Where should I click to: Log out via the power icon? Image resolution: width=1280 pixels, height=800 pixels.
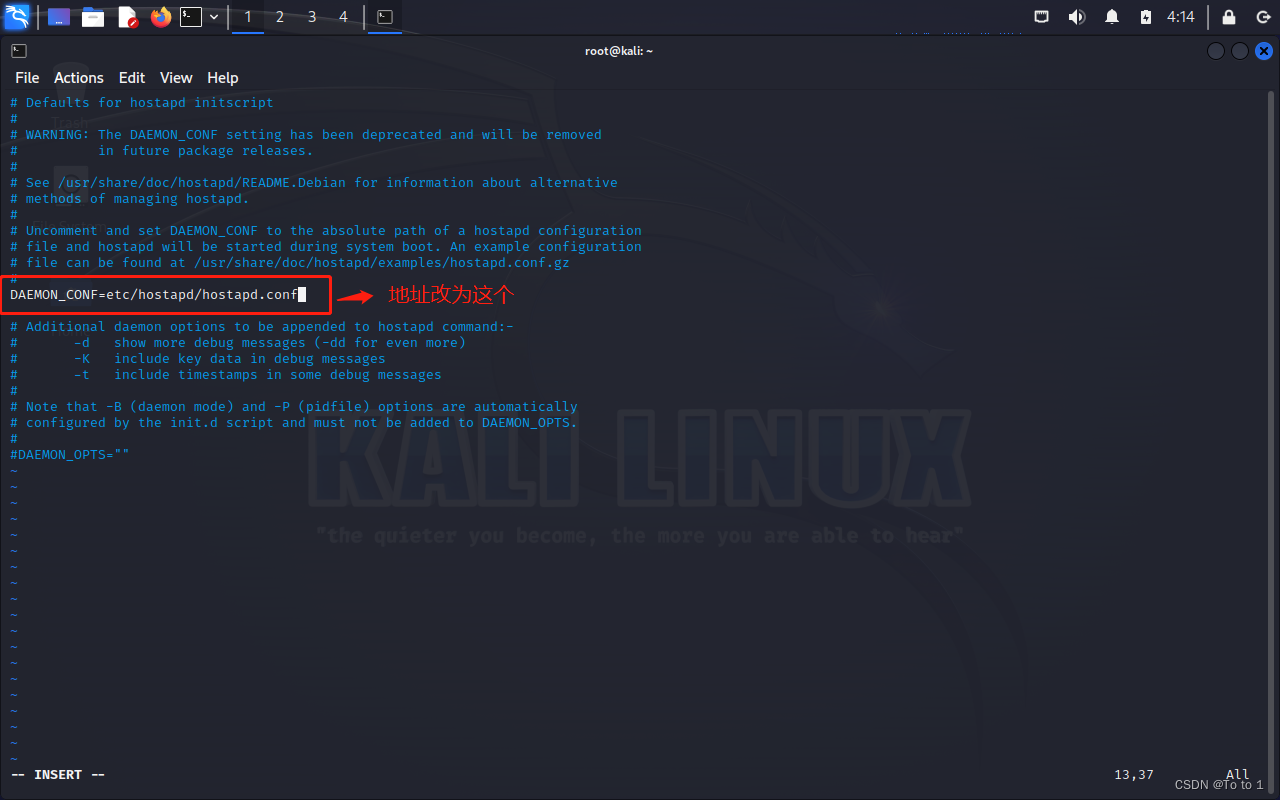point(1262,17)
